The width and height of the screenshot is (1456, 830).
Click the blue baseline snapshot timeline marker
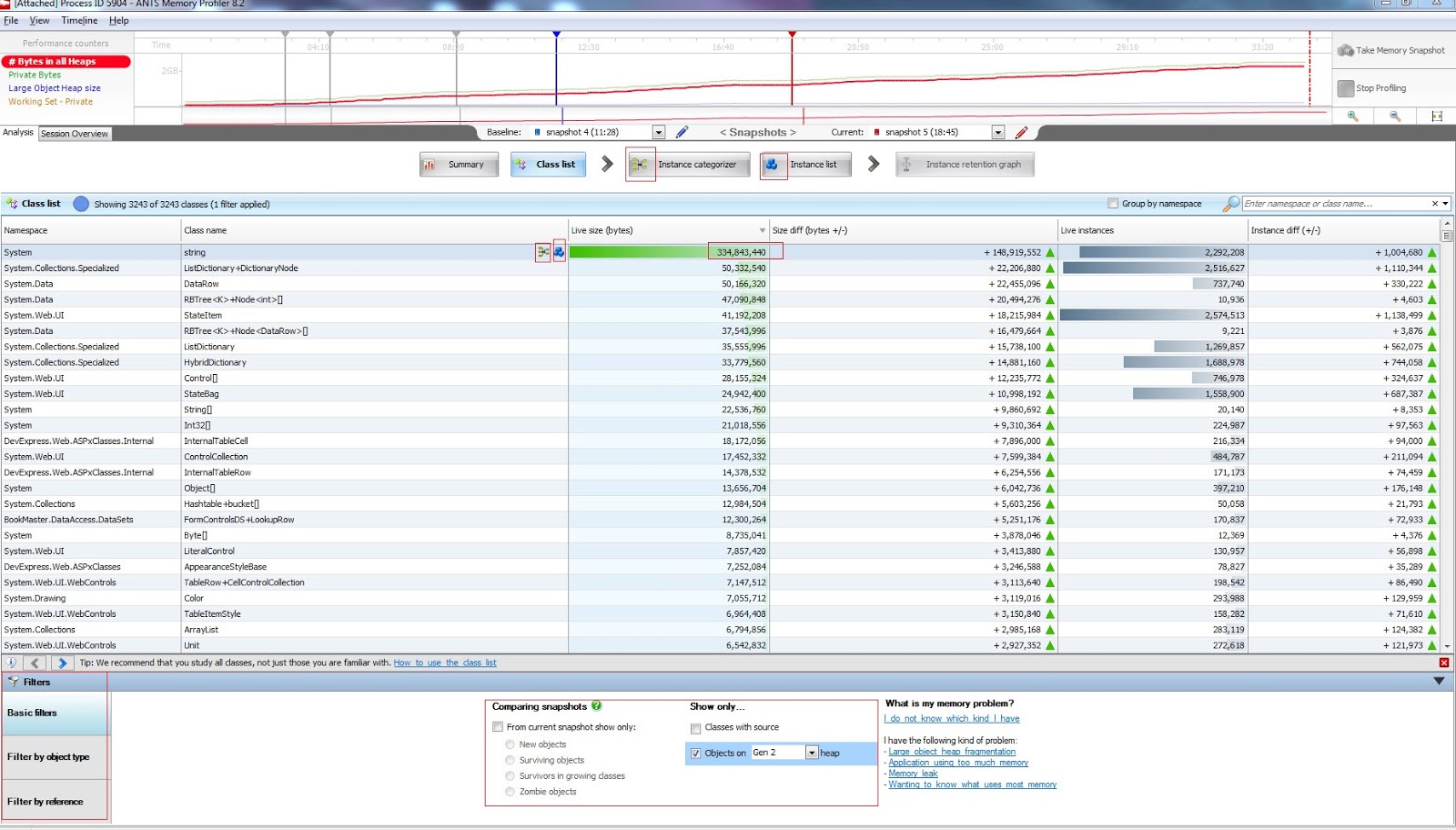(x=556, y=35)
